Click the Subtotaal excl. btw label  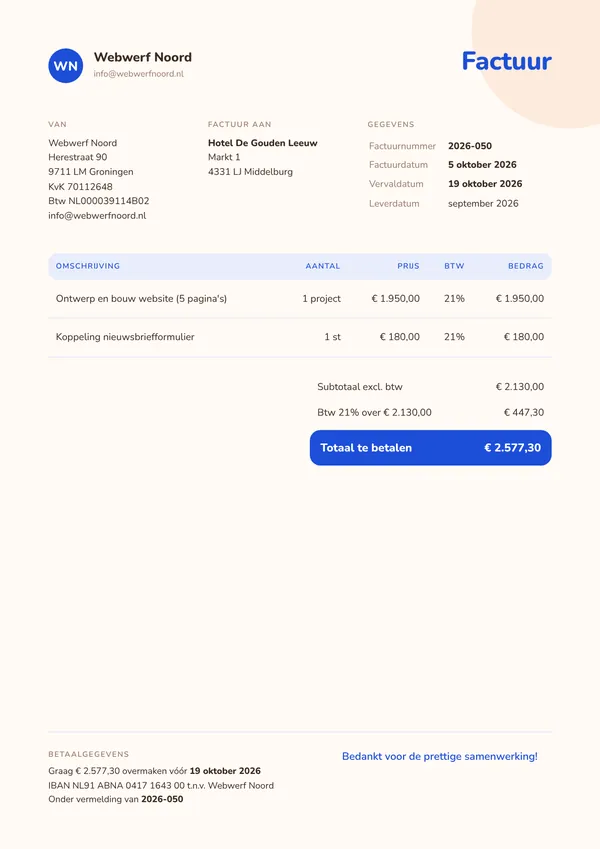pos(360,387)
